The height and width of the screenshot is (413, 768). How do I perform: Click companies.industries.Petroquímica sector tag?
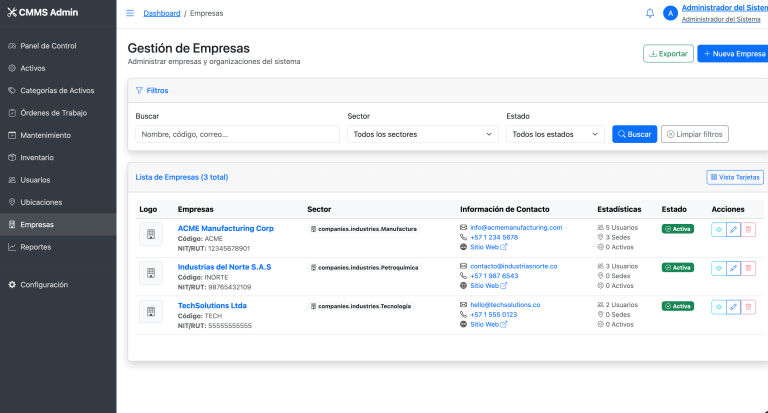coord(364,267)
